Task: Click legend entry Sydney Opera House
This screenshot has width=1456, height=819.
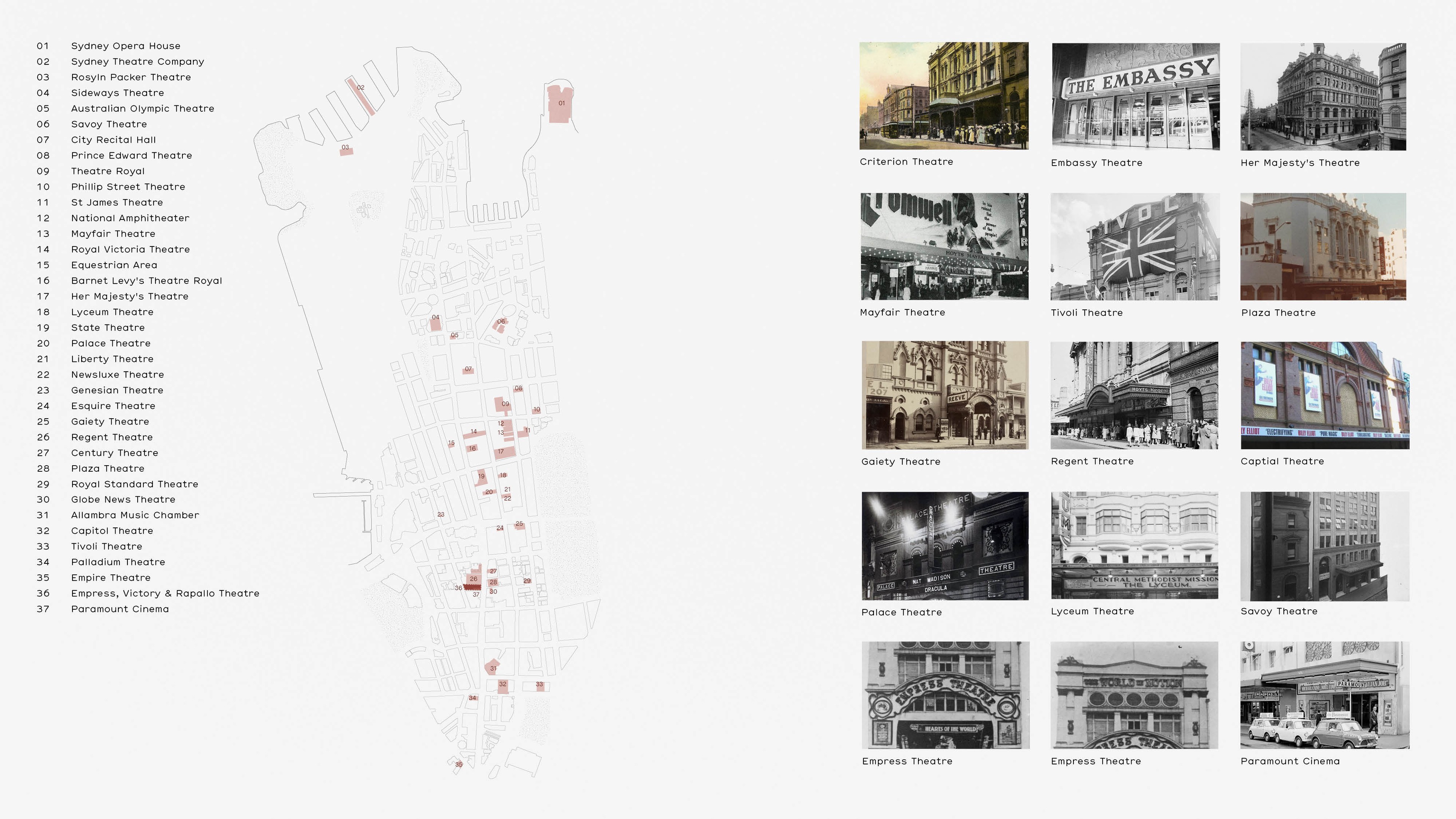Action: pos(126,46)
